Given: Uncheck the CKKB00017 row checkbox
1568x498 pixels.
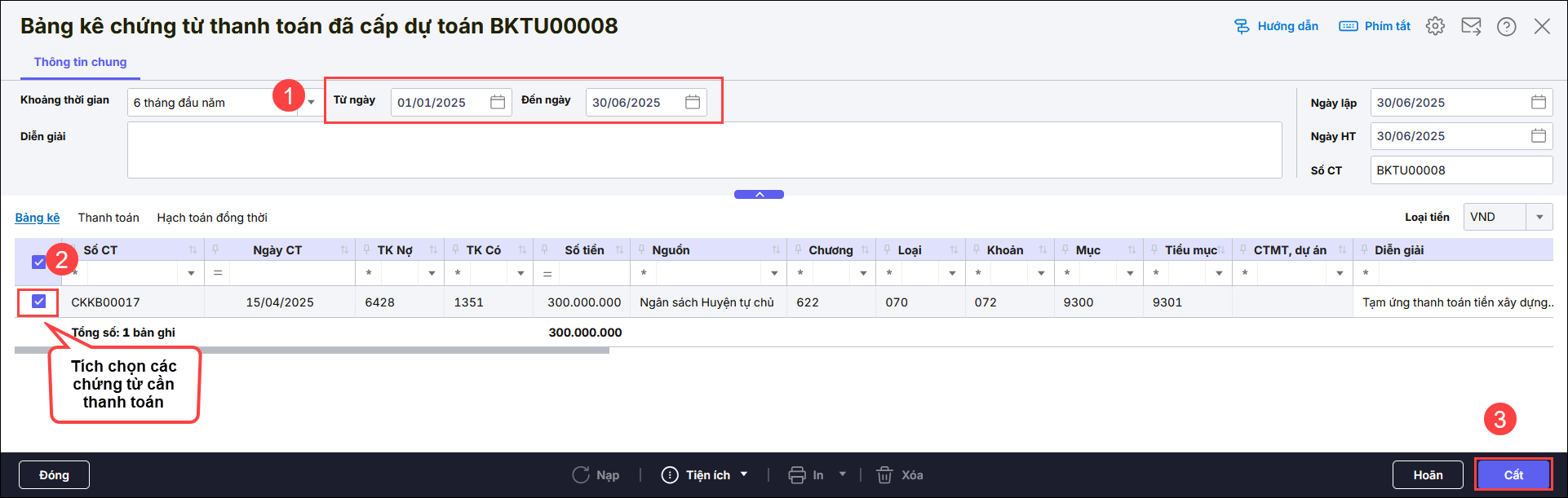Looking at the screenshot, I should 38,302.
